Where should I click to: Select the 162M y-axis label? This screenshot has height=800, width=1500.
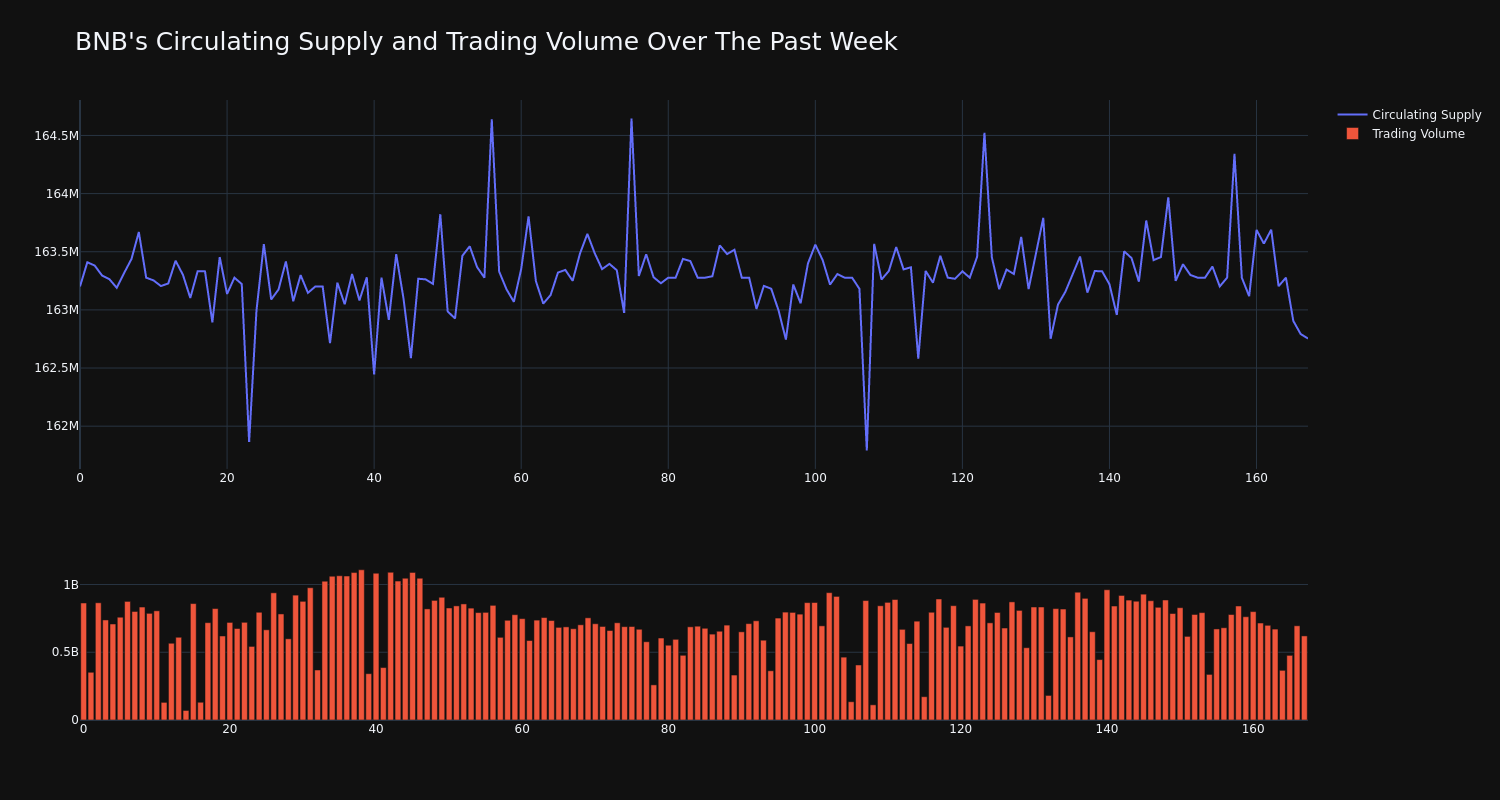click(x=62, y=426)
